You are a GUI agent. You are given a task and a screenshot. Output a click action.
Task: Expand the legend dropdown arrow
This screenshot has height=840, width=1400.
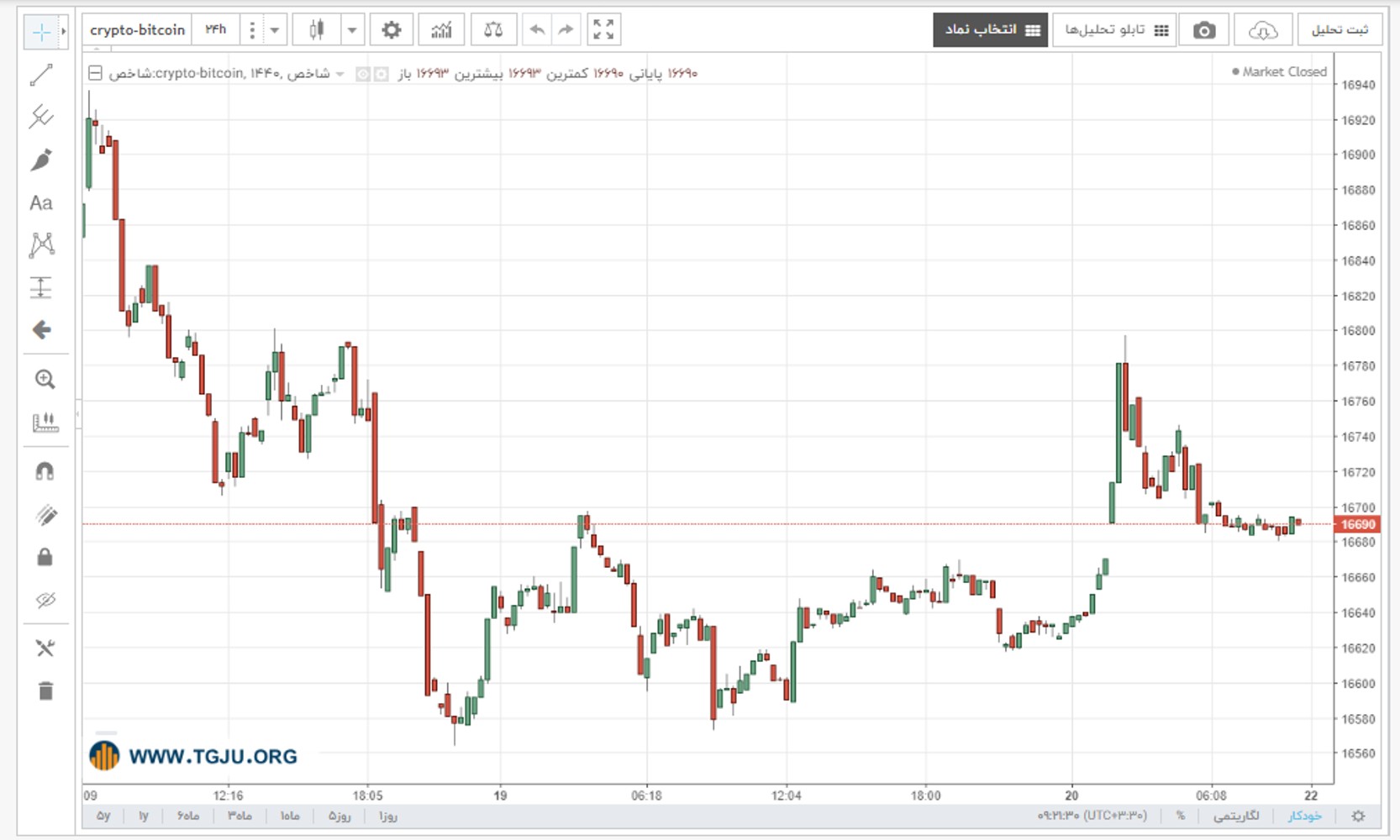tap(339, 74)
